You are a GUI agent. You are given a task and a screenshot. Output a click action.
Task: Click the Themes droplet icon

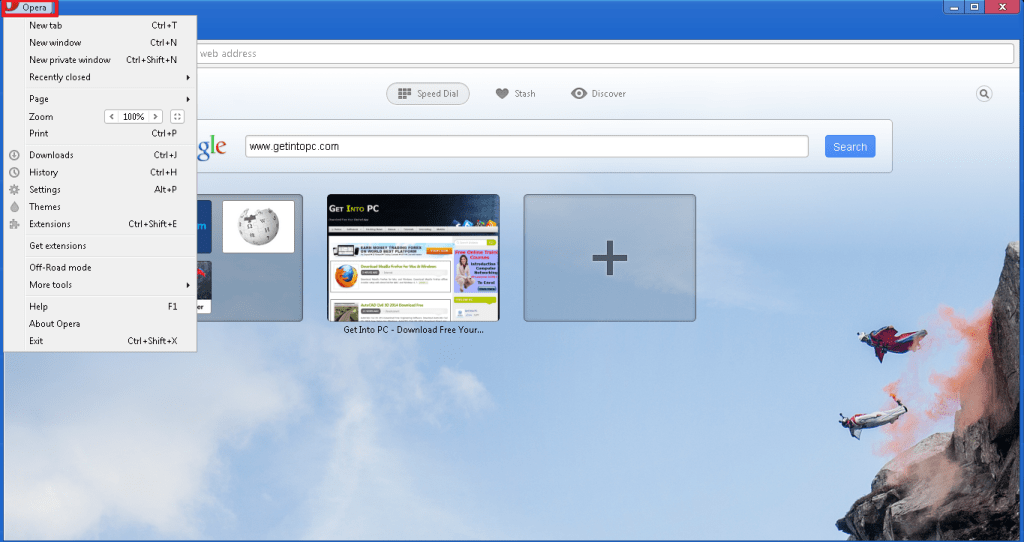14,207
